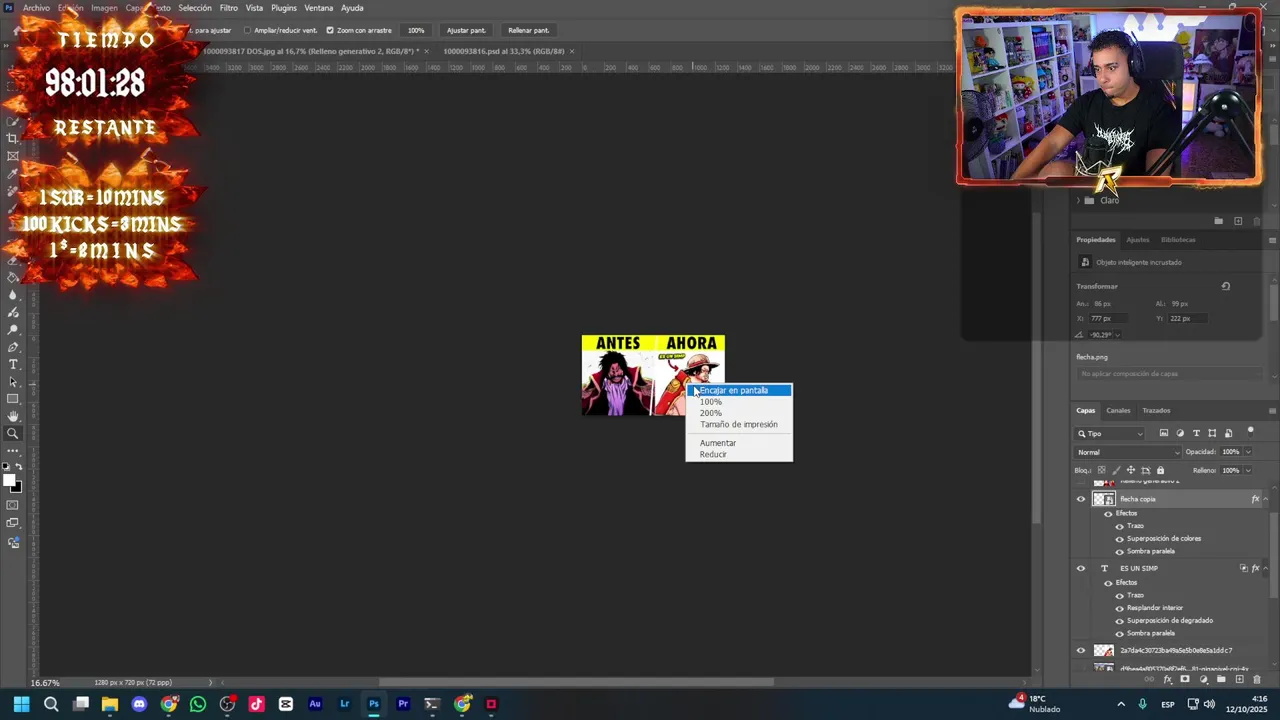The image size is (1280, 720).
Task: Delete layer trash icon
Action: point(1257,679)
